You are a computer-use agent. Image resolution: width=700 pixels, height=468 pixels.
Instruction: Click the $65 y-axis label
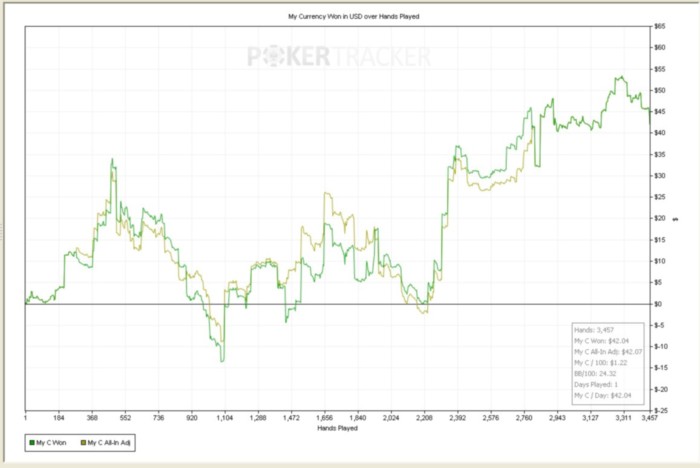(x=659, y=26)
